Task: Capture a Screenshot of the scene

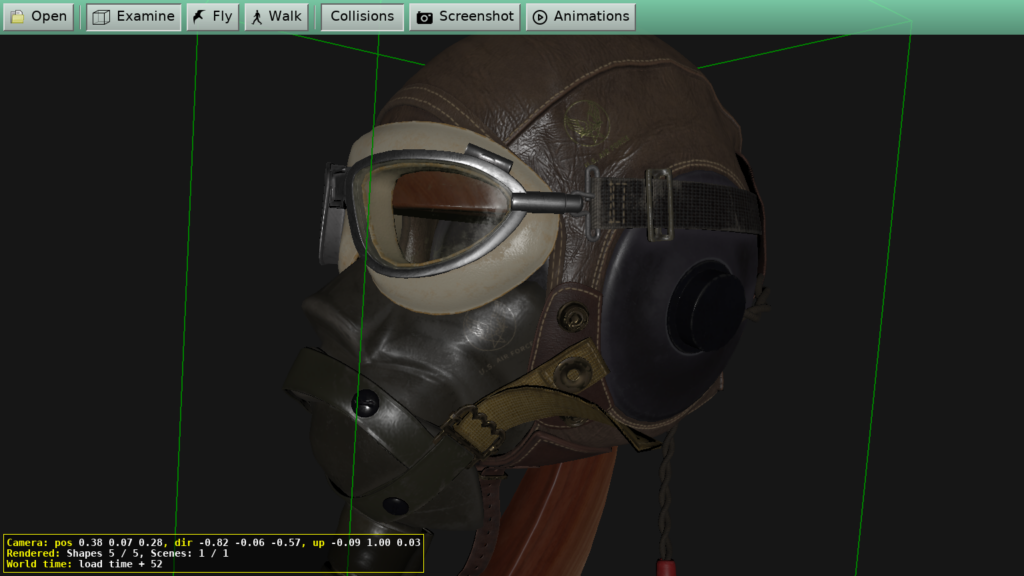Action: [x=464, y=16]
